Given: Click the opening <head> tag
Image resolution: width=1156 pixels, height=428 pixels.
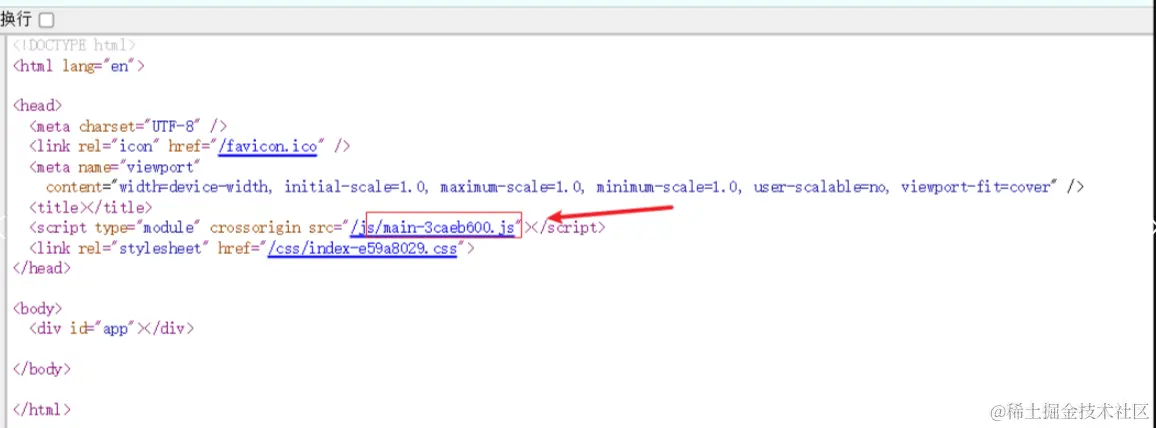Looking at the screenshot, I should point(38,106).
